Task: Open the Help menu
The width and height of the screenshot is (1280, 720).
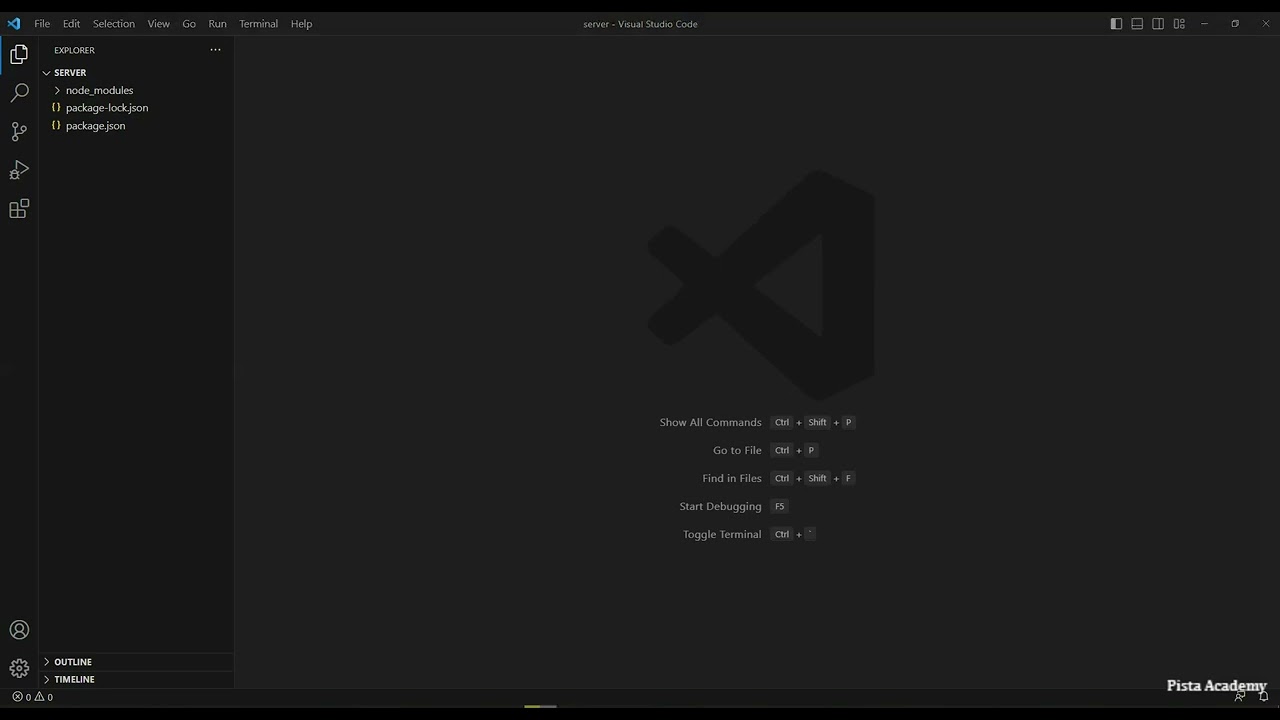Action: pyautogui.click(x=301, y=24)
